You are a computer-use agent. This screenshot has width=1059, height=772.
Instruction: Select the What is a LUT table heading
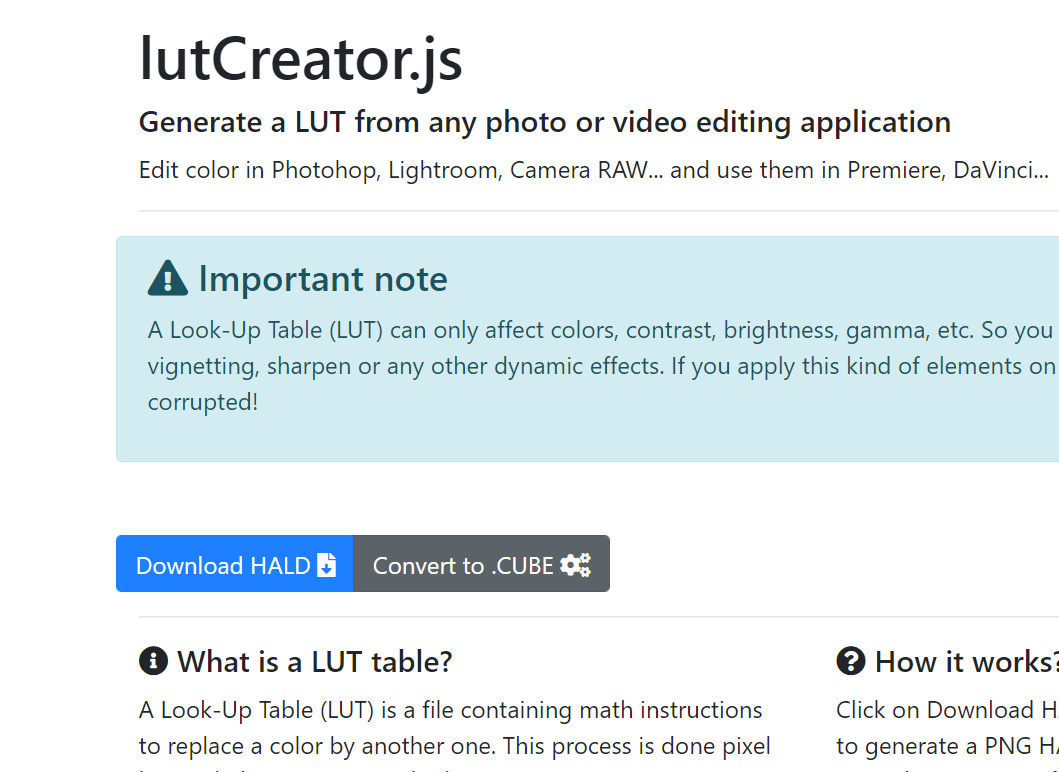click(x=313, y=662)
